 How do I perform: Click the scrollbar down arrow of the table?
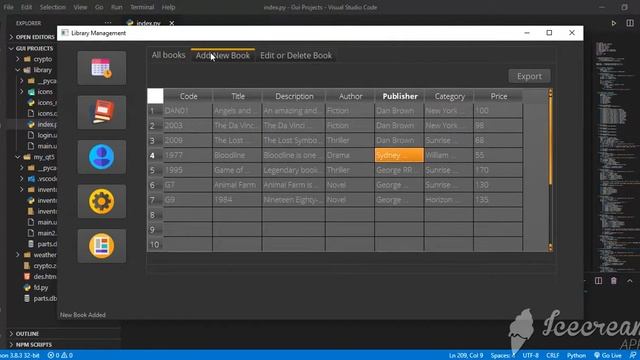[x=550, y=247]
